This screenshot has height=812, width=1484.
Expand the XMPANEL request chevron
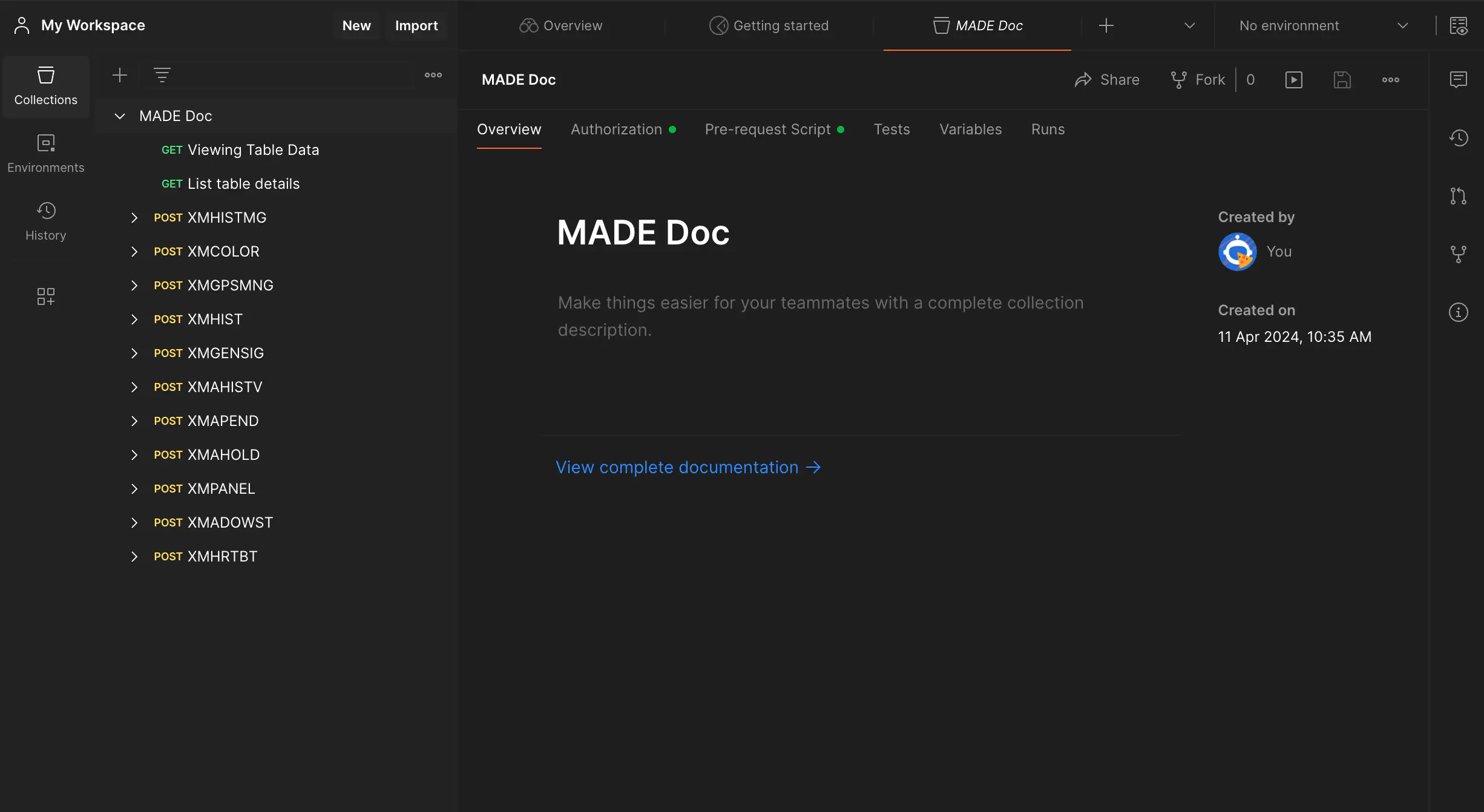(134, 489)
